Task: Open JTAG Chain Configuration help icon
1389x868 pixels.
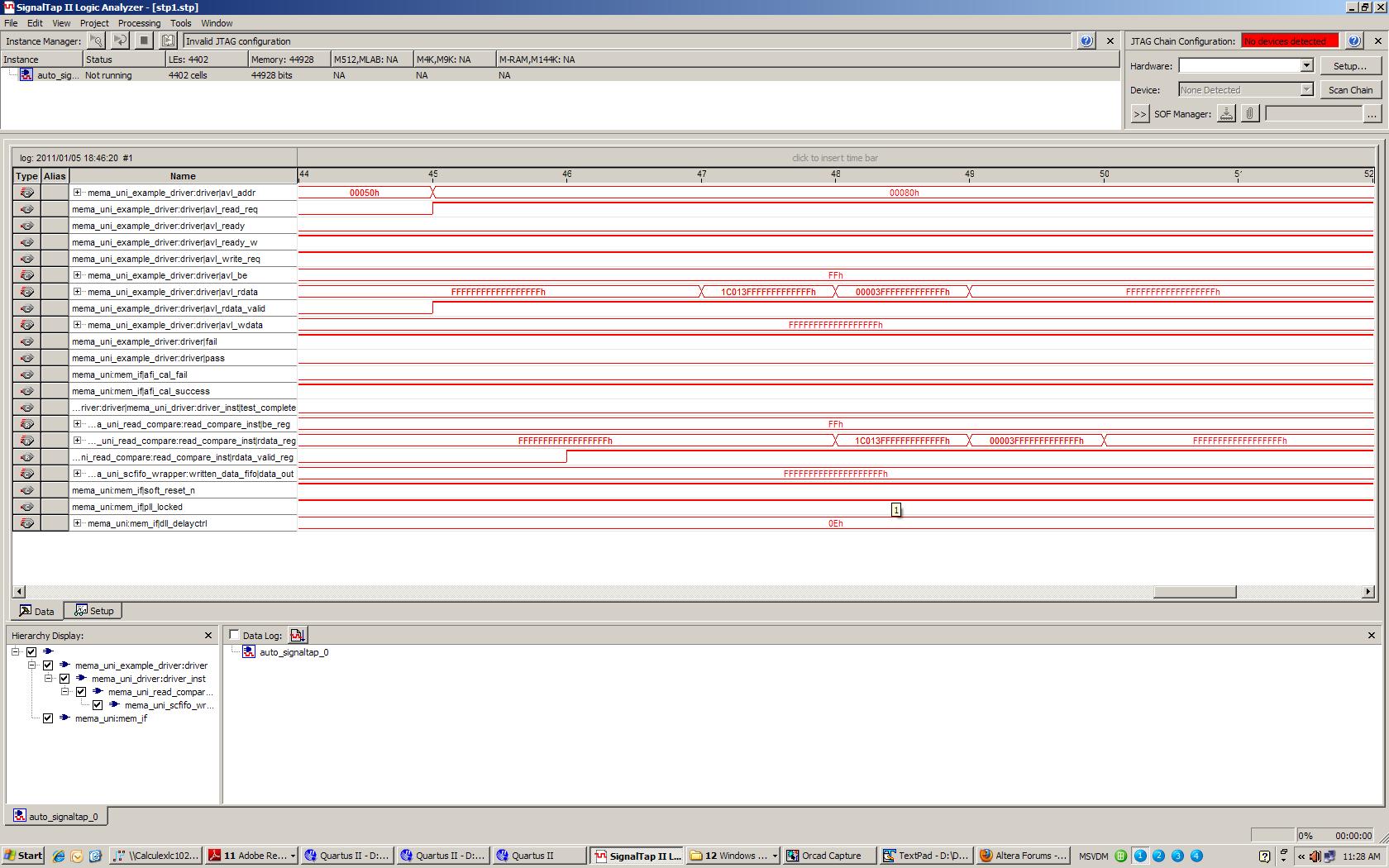Action: point(1354,41)
